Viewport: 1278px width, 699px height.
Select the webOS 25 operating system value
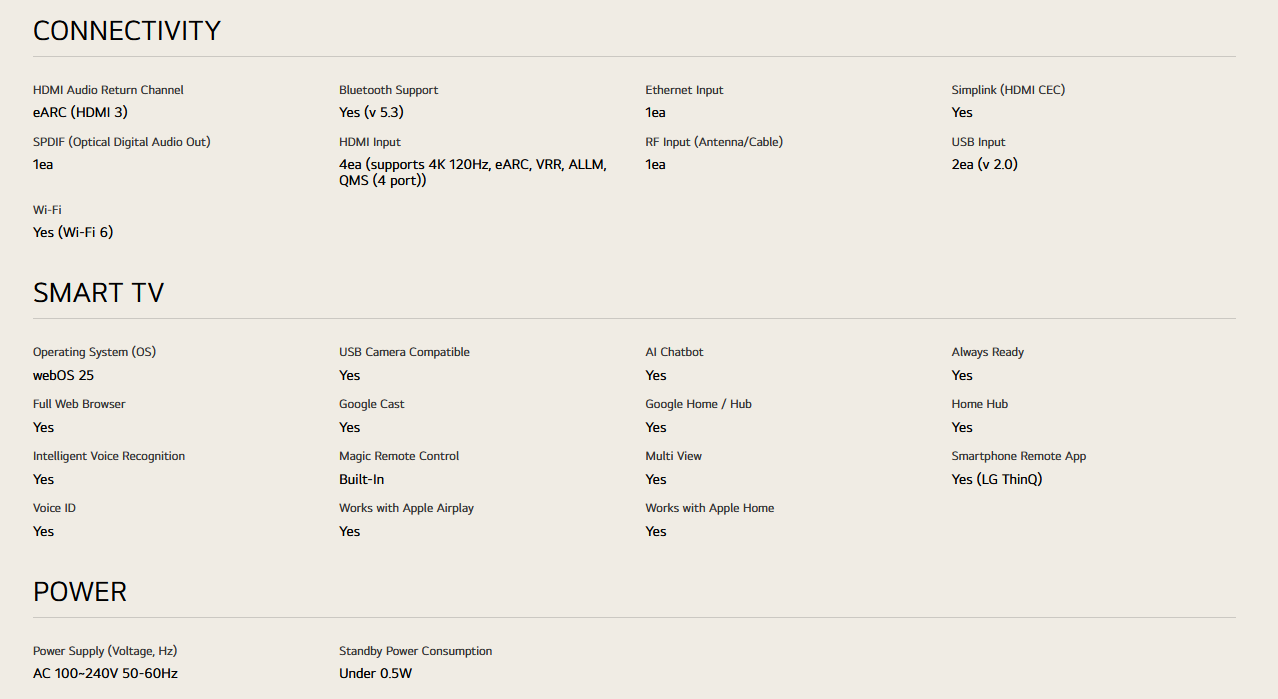(x=63, y=375)
